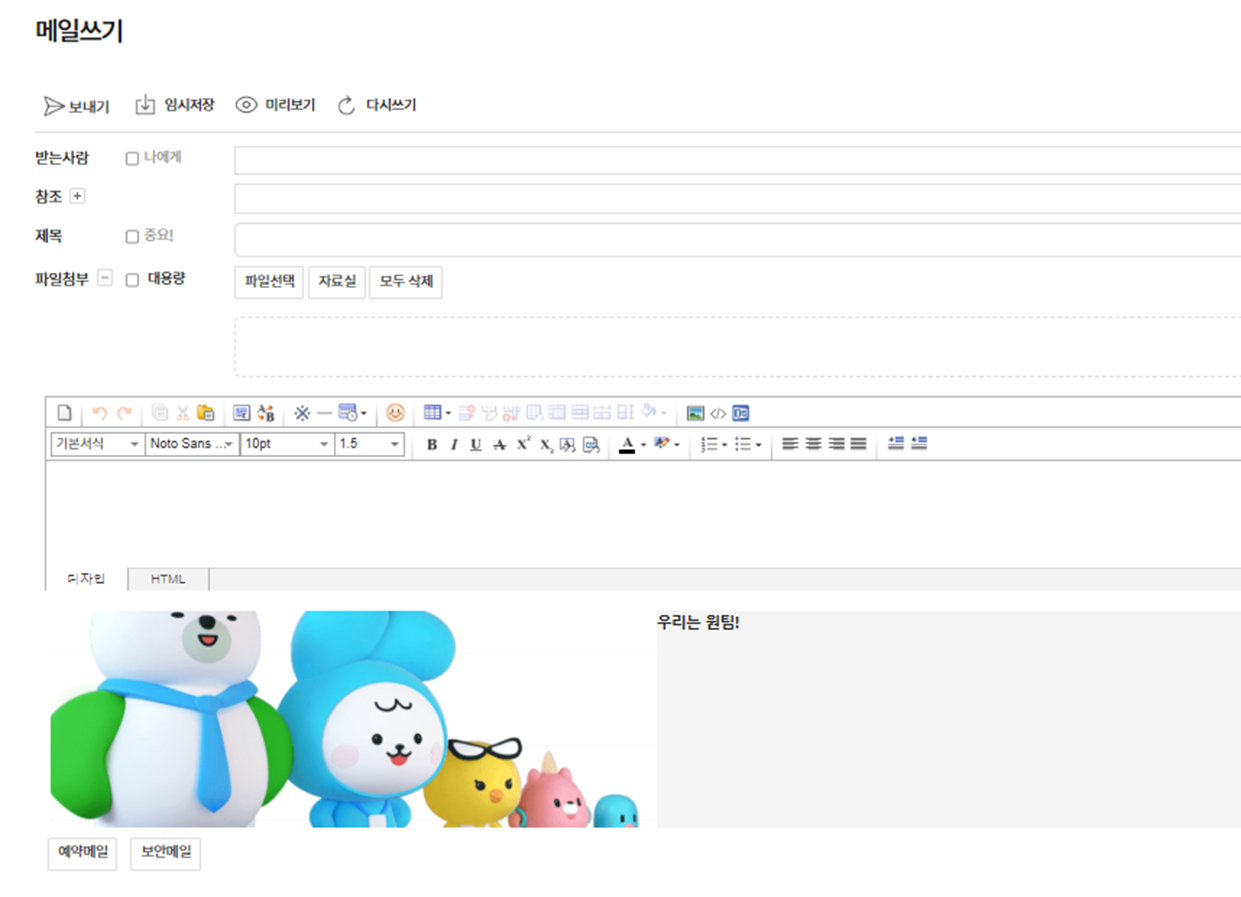Screen dimensions: 1241x897
Task: Click the insert image icon in the editor
Action: [x=695, y=413]
